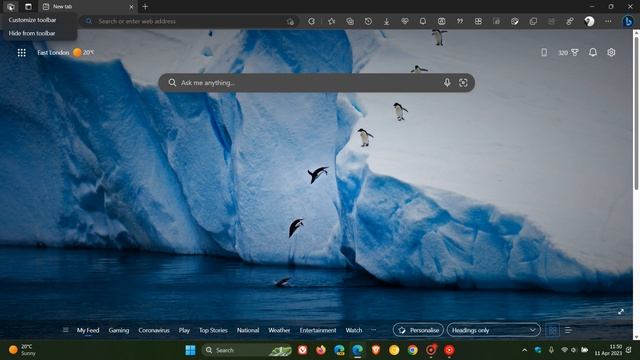
Task: Open Browser essentials heart icon
Action: [404, 21]
